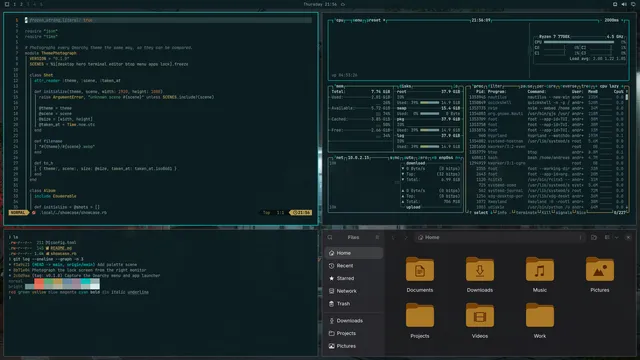Screen dimensions: 640x360
Task: Go forward in Files navigation
Action: click(x=406, y=237)
